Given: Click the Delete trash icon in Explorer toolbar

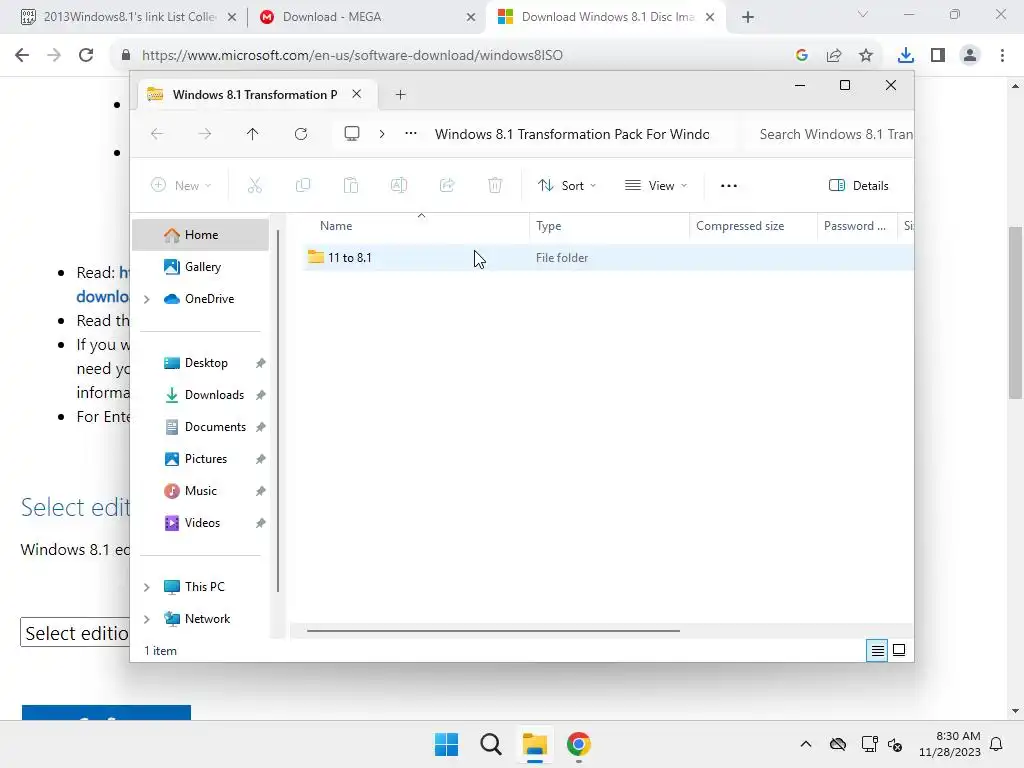Looking at the screenshot, I should point(495,185).
